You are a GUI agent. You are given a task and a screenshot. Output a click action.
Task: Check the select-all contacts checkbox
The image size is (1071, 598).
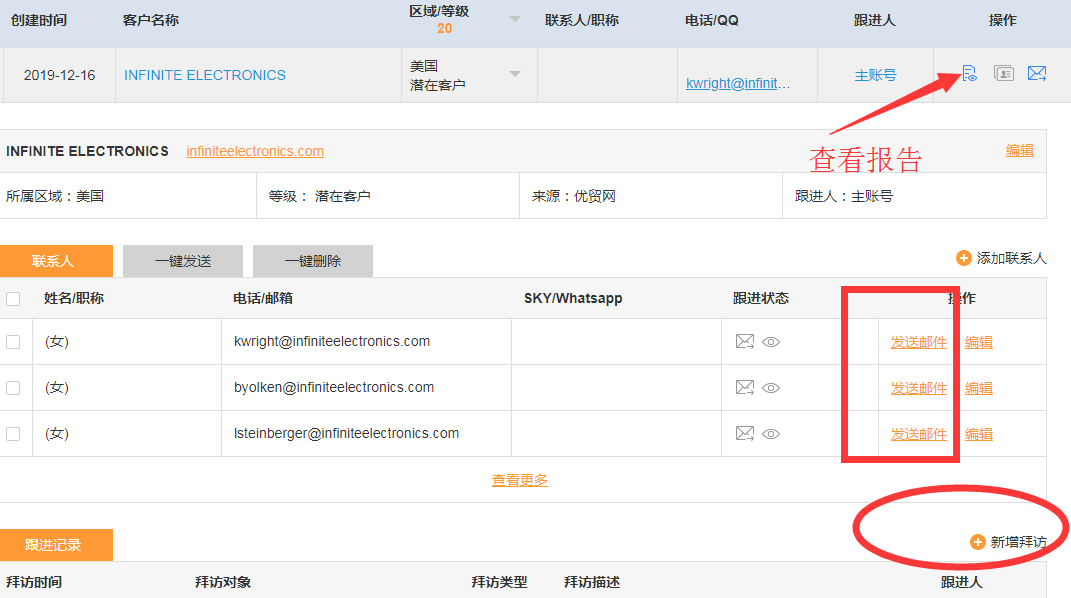tap(13, 298)
